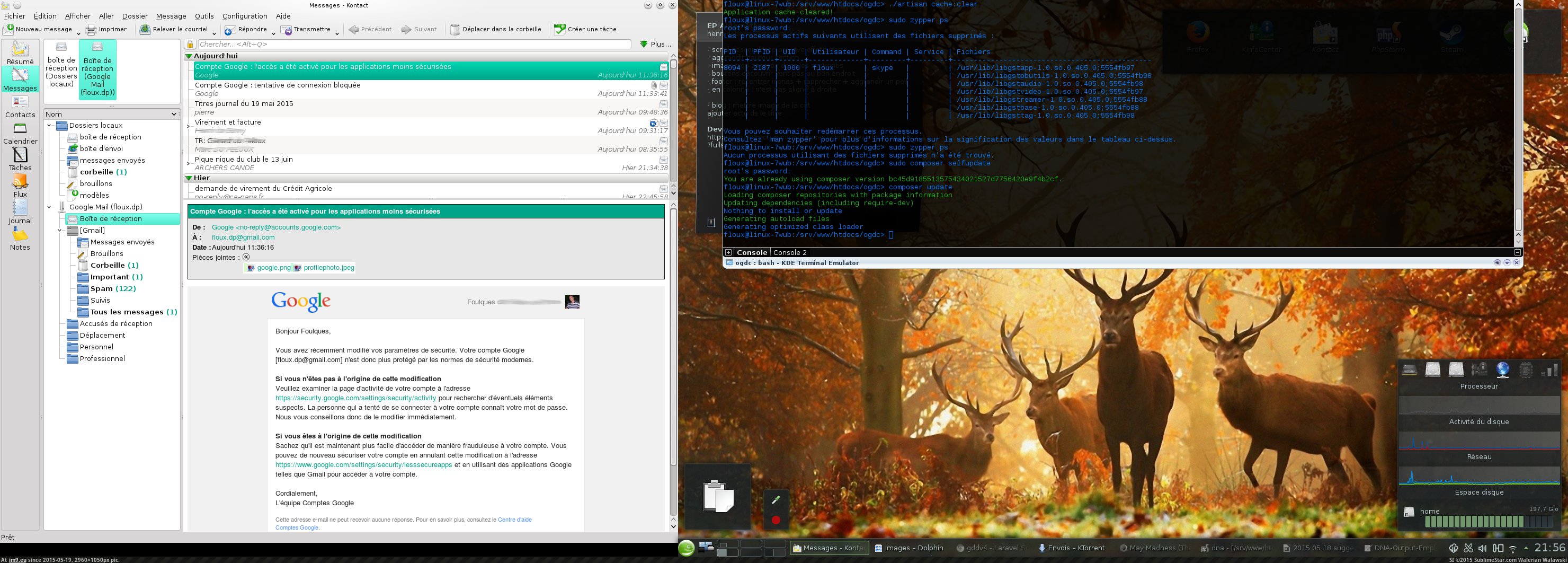Click the Nouveau message toolbar icon
1568x563 pixels.
pos(8,29)
